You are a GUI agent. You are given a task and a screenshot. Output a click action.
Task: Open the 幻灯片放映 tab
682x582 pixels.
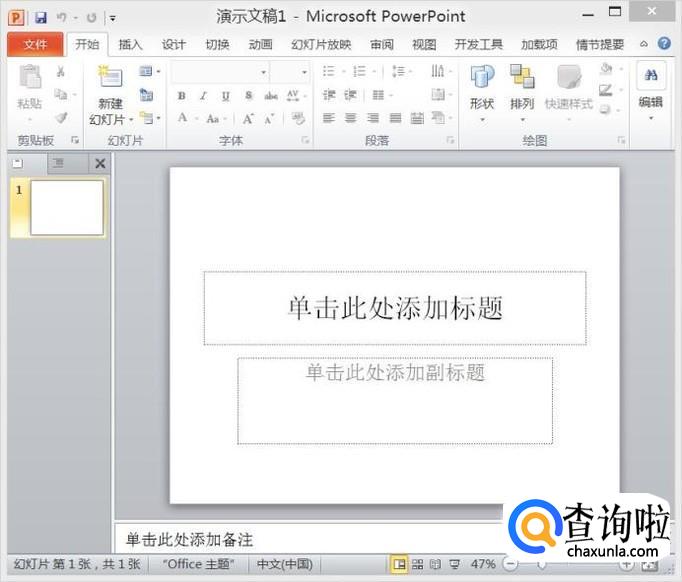tap(321, 44)
